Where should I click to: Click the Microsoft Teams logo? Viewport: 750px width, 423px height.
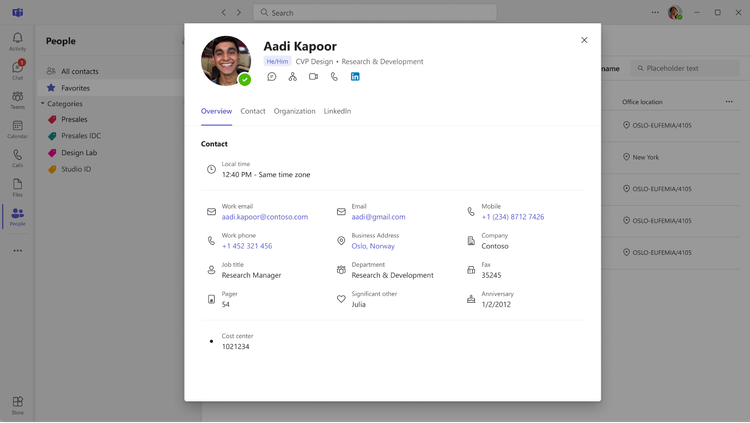click(x=18, y=12)
